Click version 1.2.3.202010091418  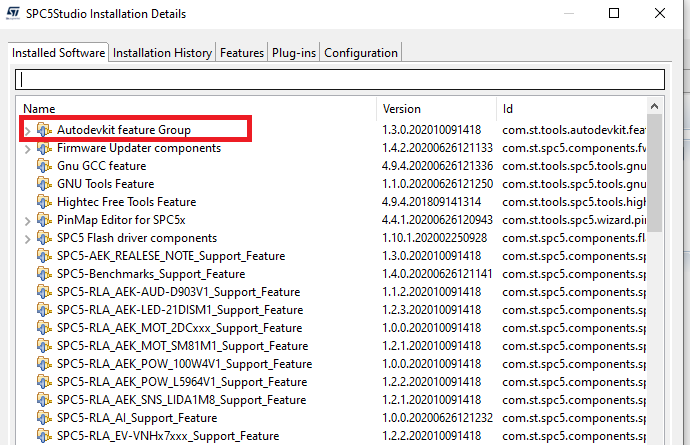432,310
